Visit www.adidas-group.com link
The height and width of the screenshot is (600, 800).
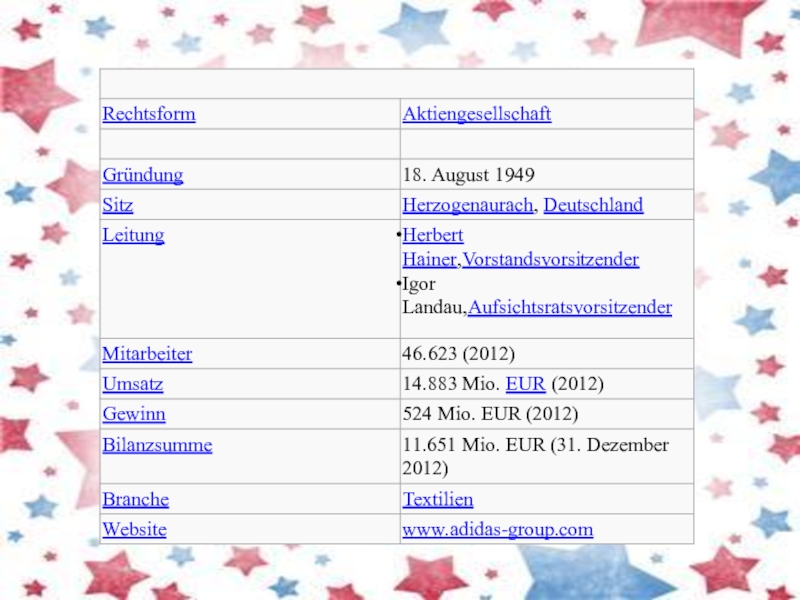[497, 530]
